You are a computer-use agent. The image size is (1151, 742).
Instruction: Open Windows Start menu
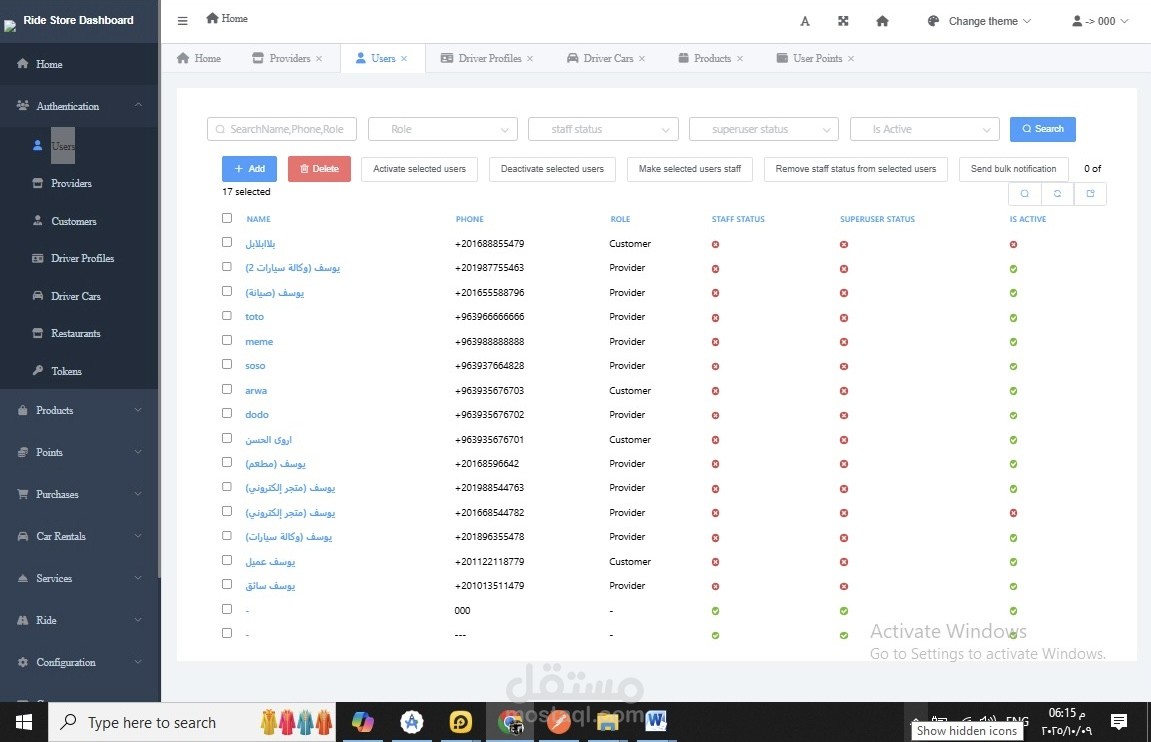coord(23,722)
